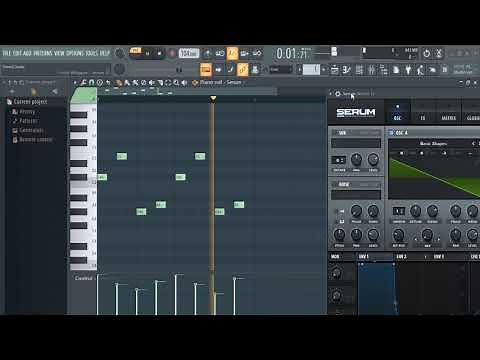
Task: Switch to Serum's MATRIX tab
Action: [449, 113]
